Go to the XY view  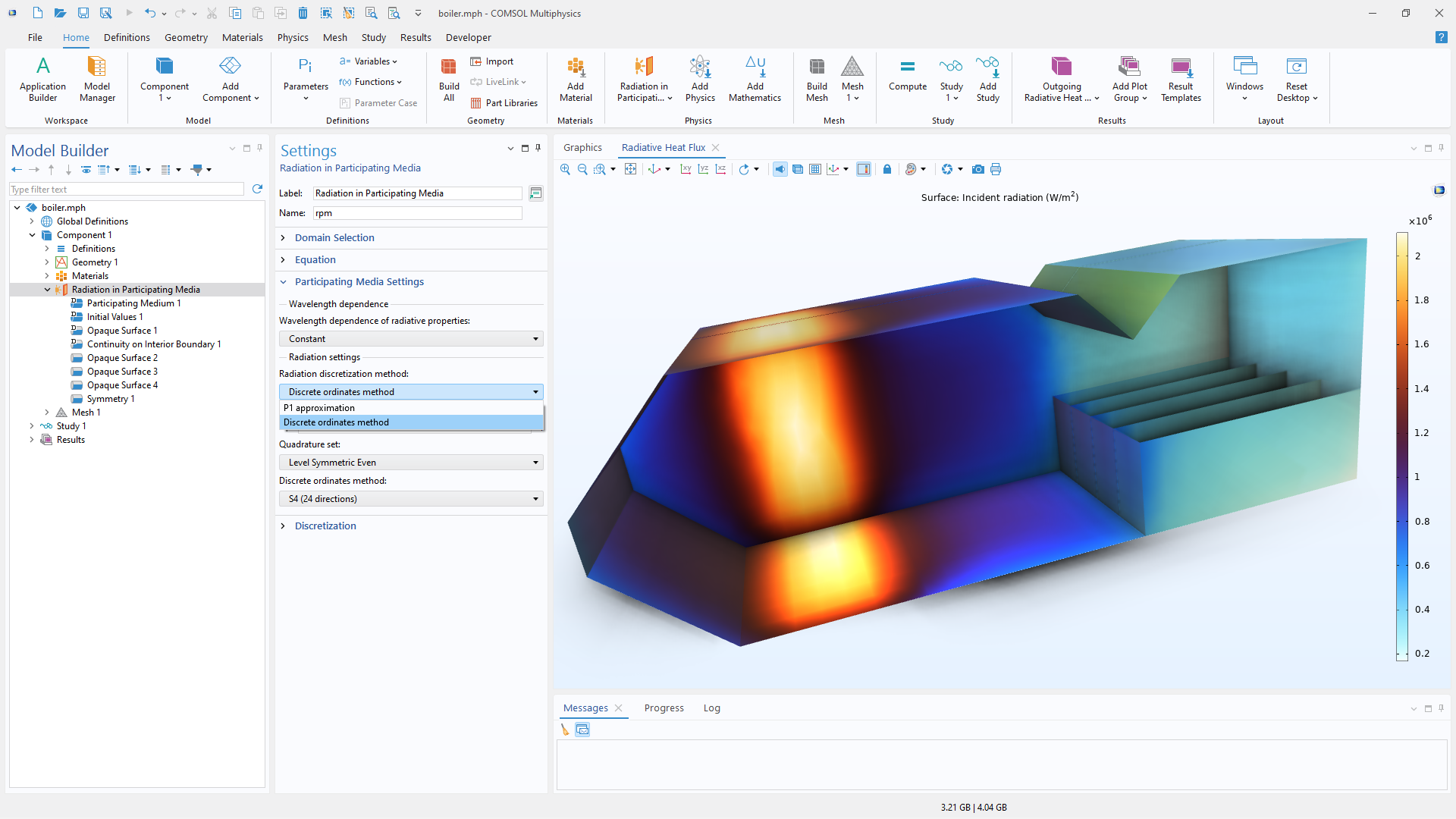coord(686,169)
